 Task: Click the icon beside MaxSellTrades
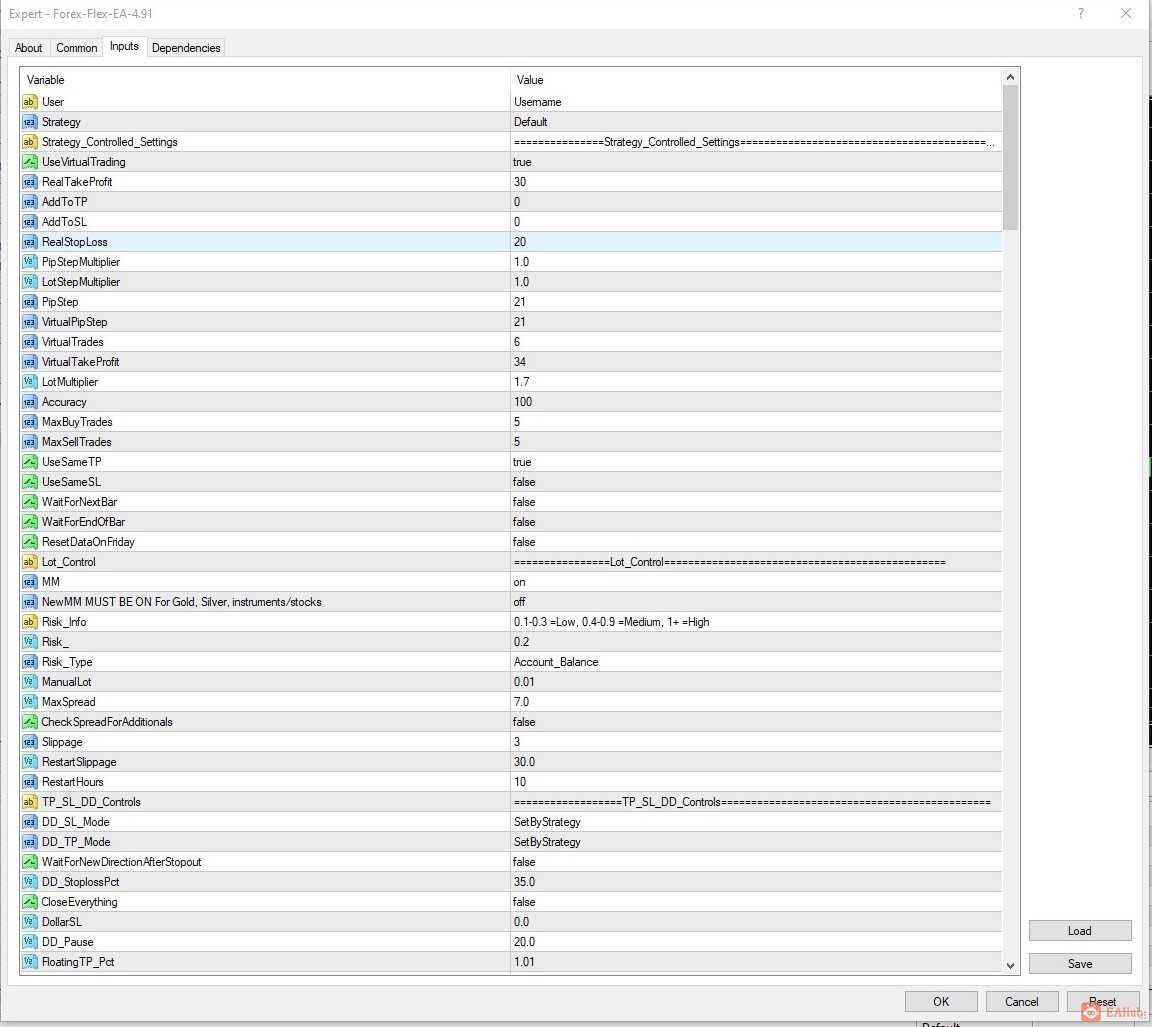tap(29, 442)
